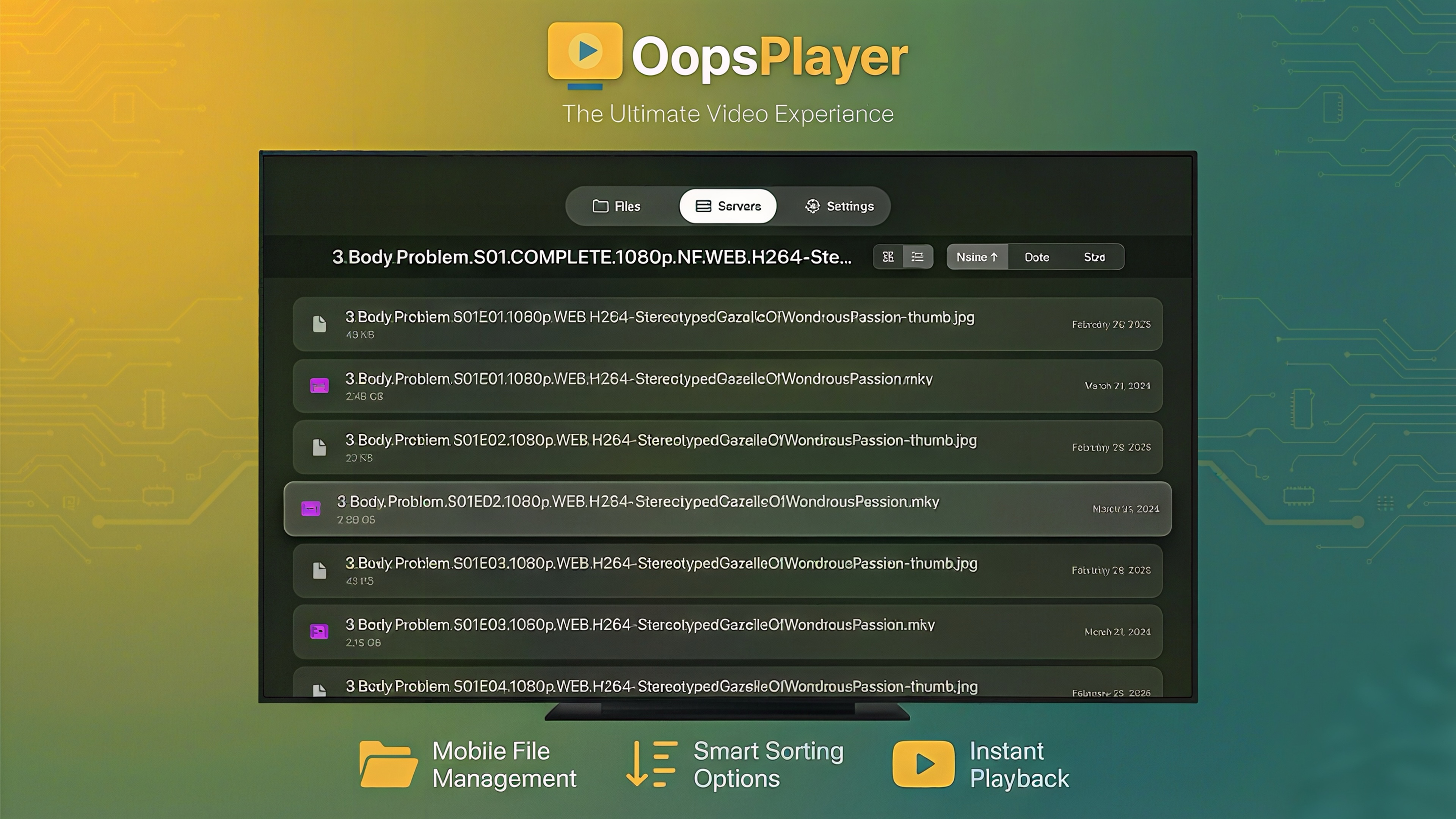
Task: Open the S01E02 thumb.jpg file row
Action: (728, 447)
